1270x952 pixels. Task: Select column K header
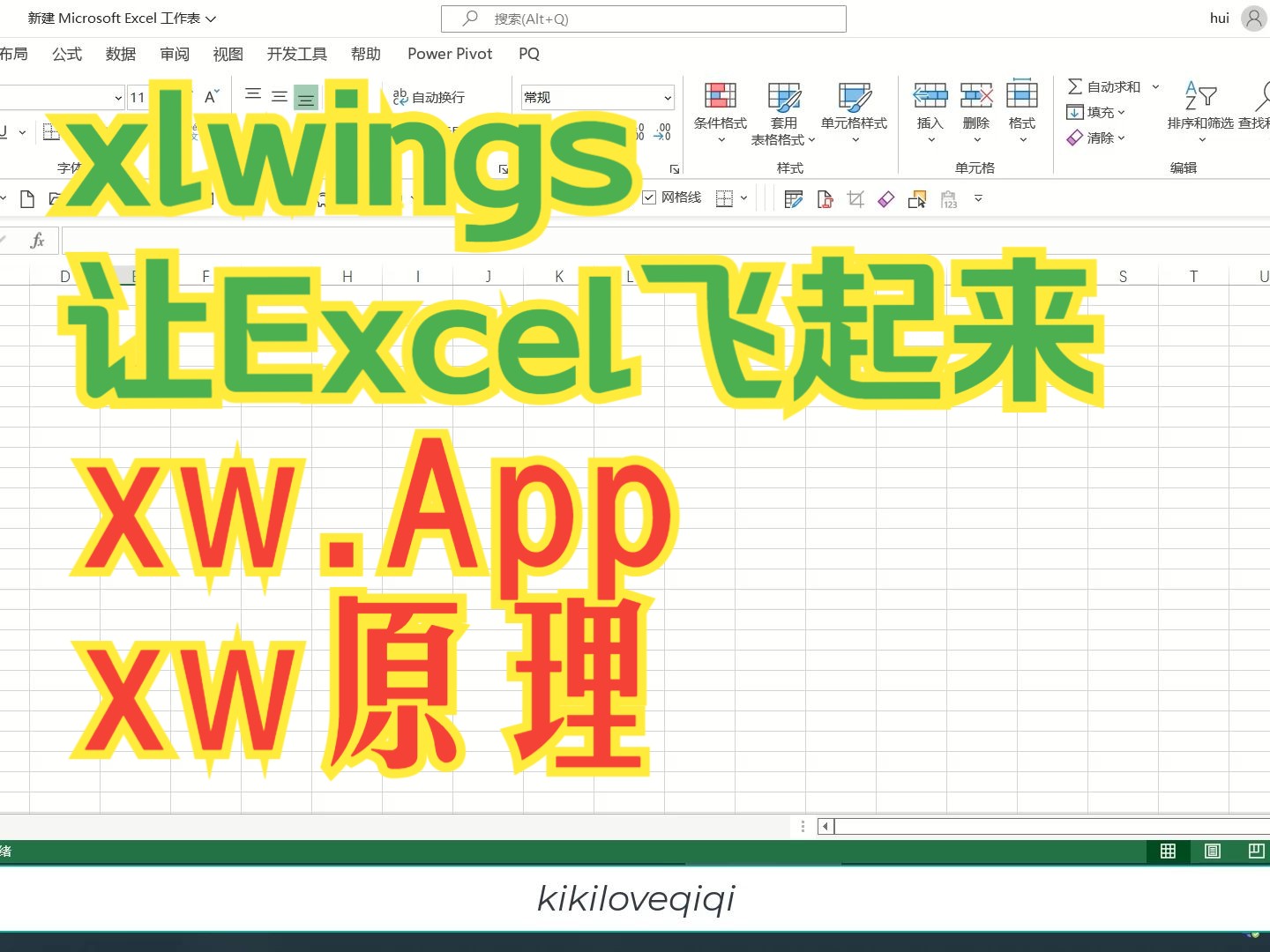[x=559, y=276]
